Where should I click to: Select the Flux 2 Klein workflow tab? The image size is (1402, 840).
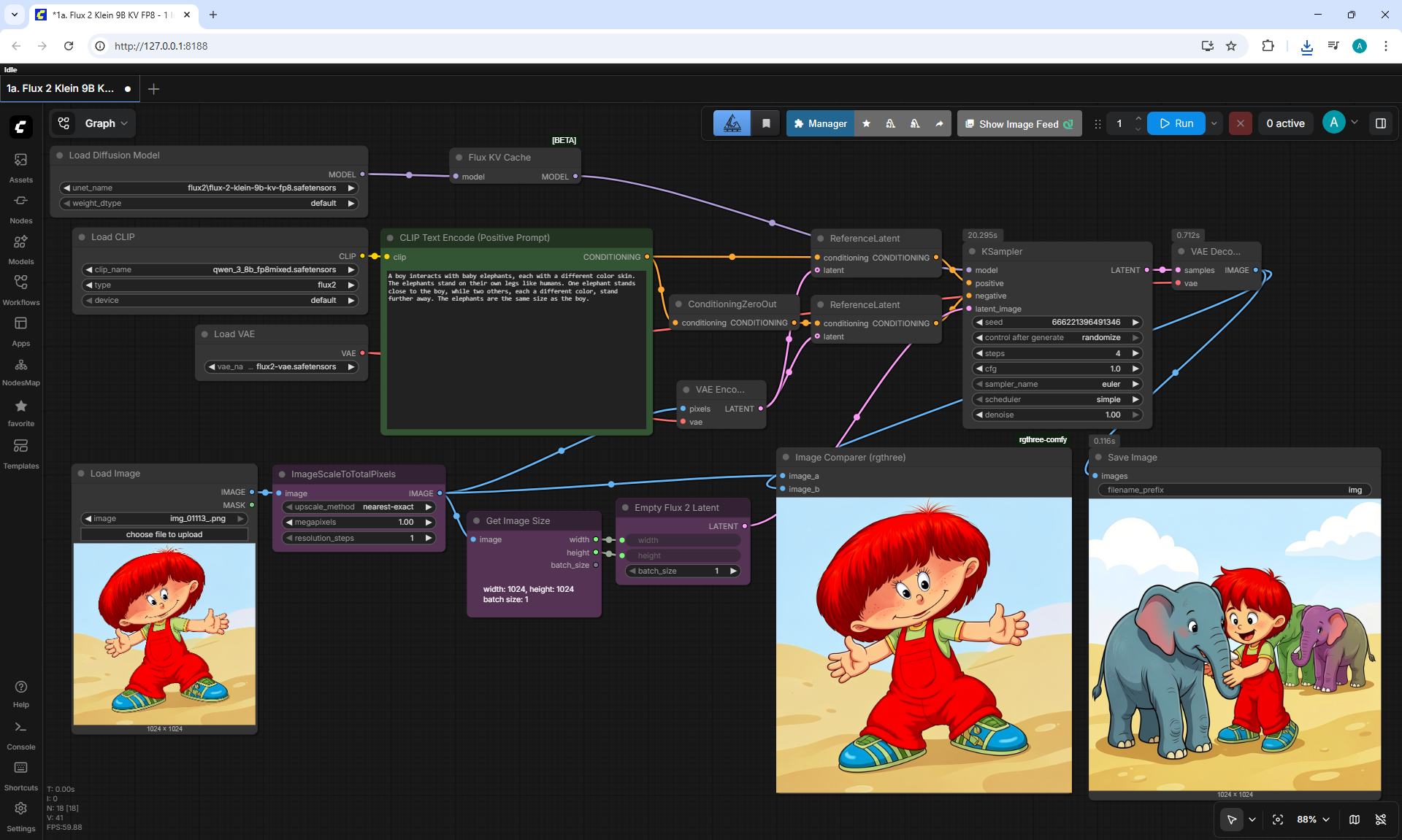pos(60,88)
